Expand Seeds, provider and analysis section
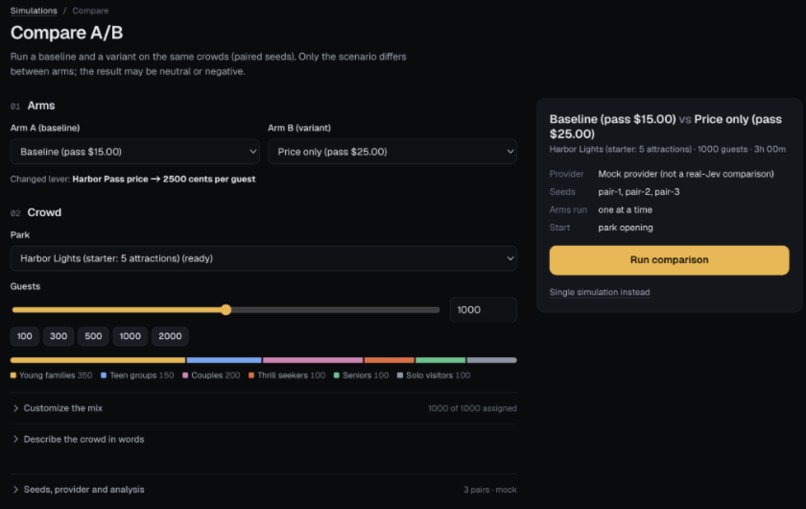The width and height of the screenshot is (806, 509). pos(263,489)
